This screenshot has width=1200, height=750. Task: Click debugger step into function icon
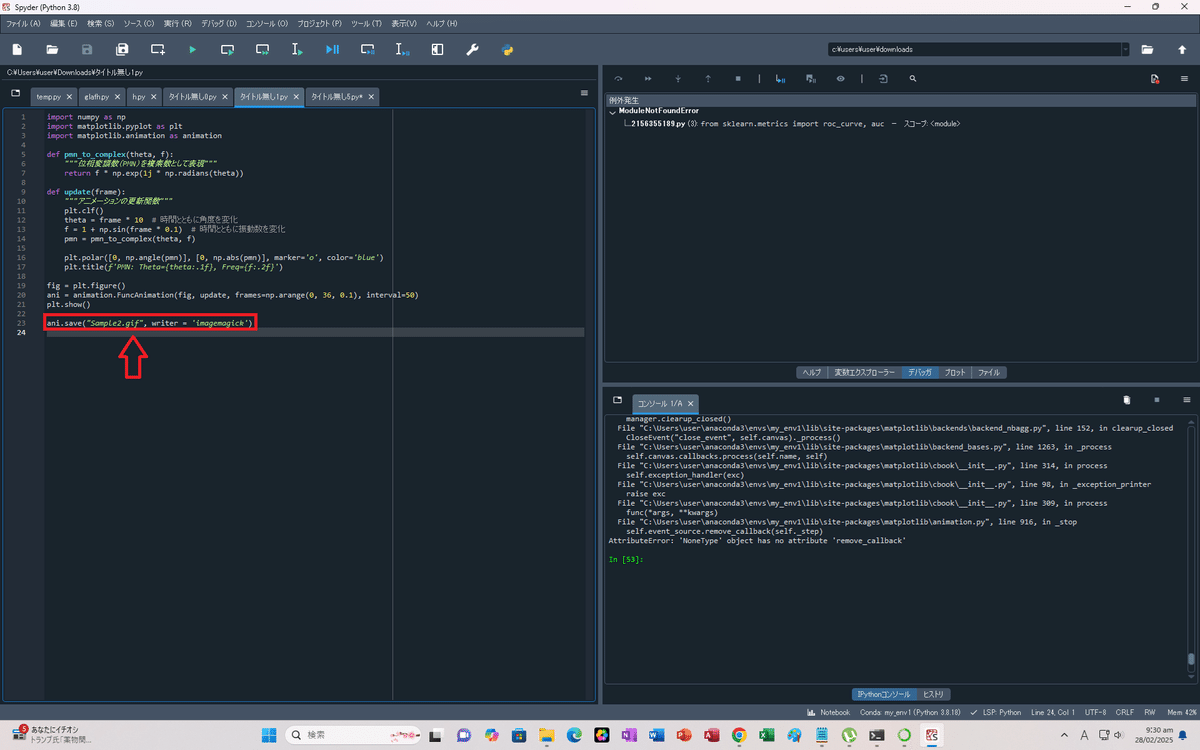pos(678,78)
